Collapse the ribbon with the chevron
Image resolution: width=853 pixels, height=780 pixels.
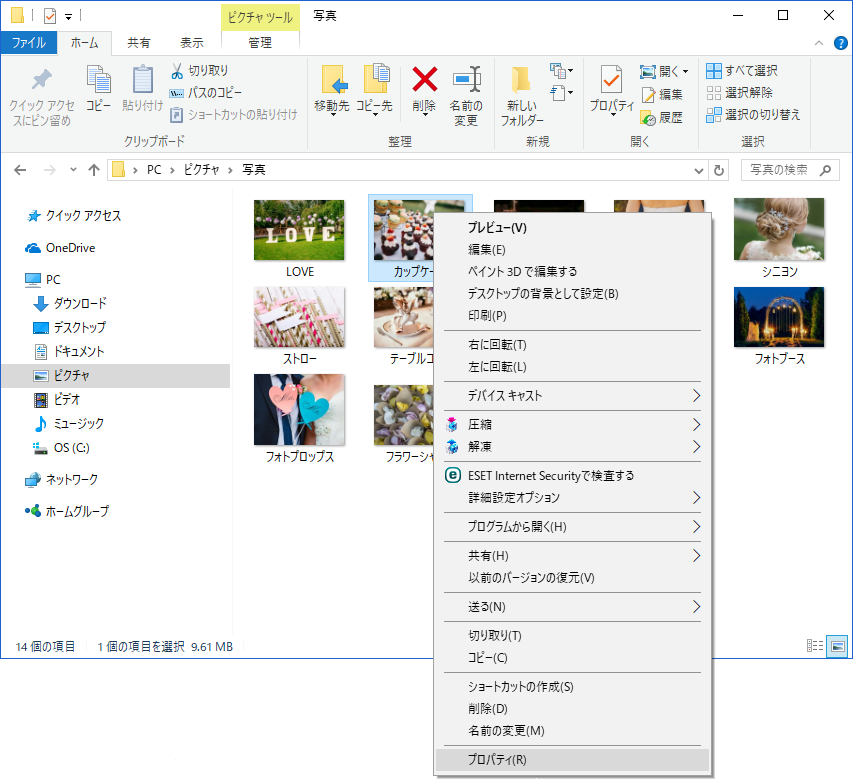coord(819,43)
